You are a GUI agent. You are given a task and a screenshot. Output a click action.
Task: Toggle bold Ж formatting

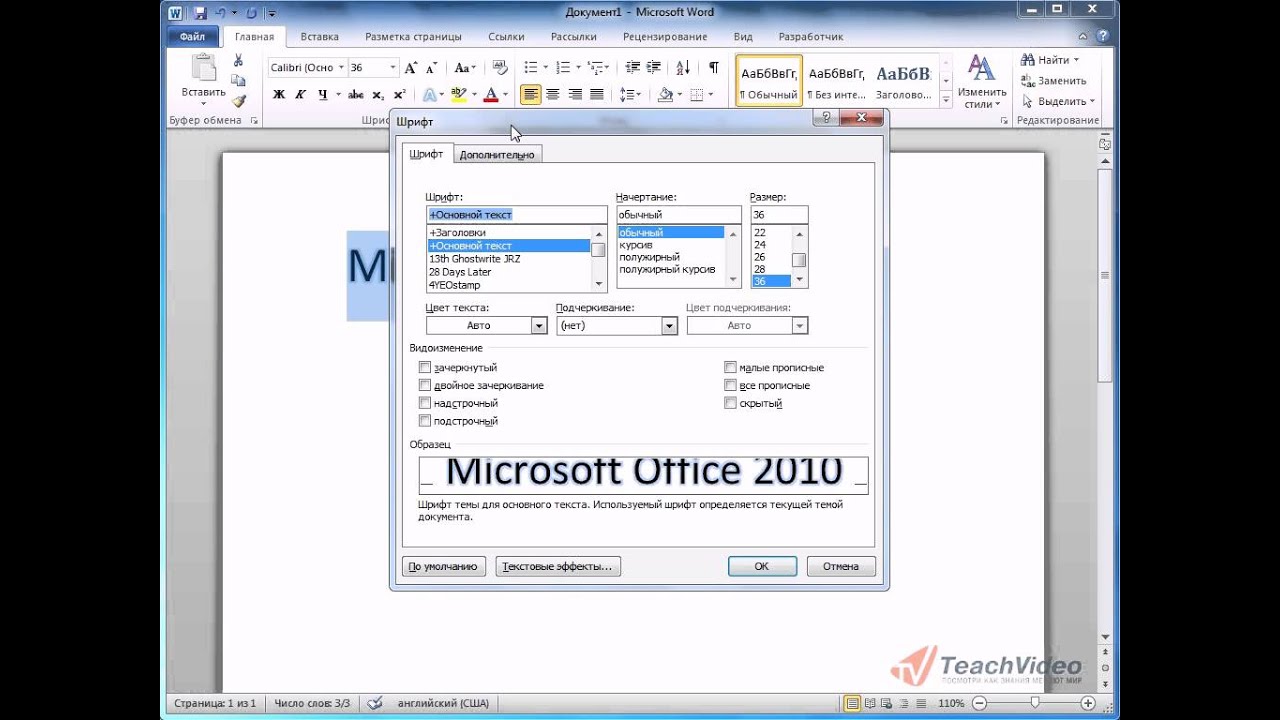coord(279,95)
